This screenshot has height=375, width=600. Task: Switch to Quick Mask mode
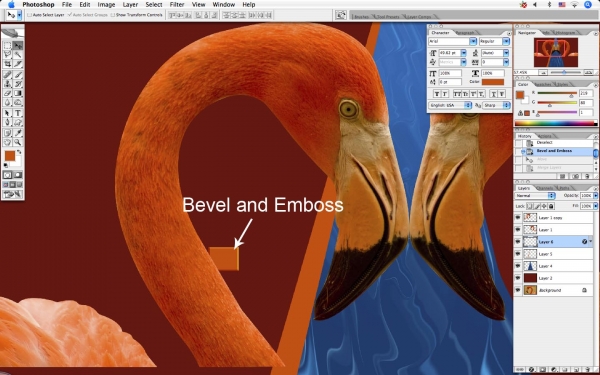18,175
